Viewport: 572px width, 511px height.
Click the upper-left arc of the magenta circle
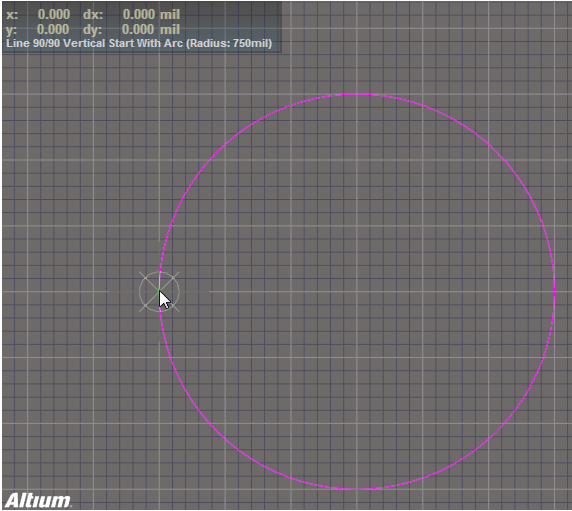pos(217,152)
